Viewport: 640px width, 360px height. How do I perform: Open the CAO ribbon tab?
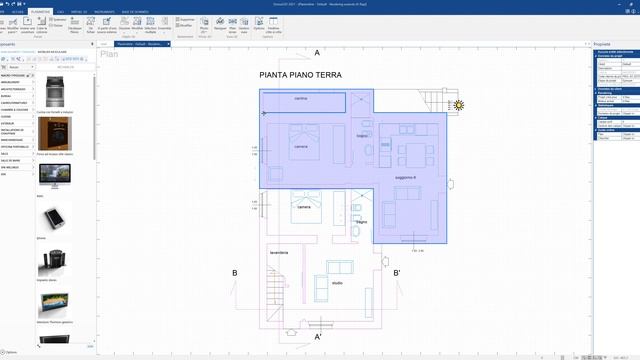60,12
